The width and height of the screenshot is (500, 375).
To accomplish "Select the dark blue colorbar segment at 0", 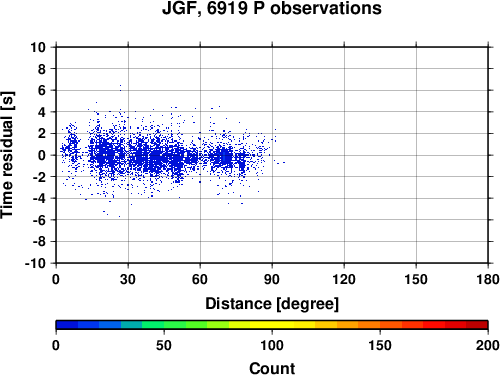I will click(x=67, y=325).
